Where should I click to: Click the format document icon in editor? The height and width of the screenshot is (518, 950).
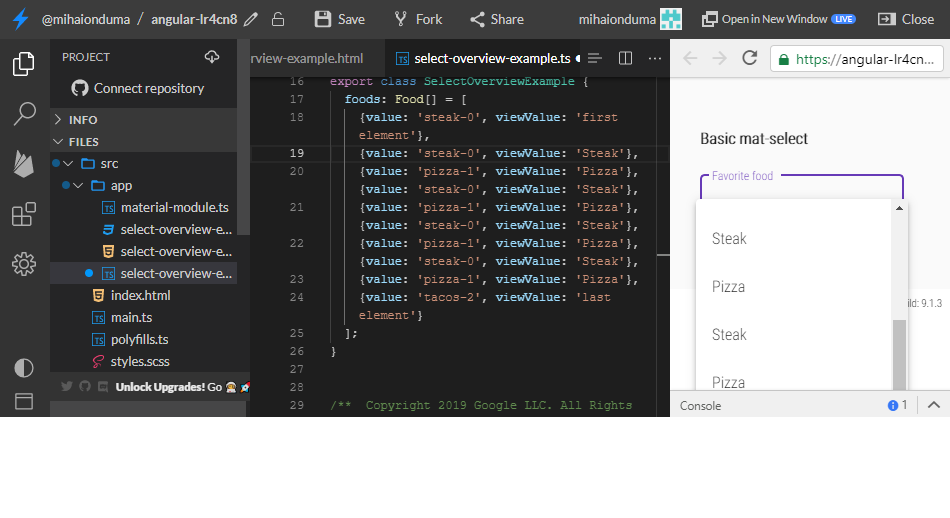(594, 58)
